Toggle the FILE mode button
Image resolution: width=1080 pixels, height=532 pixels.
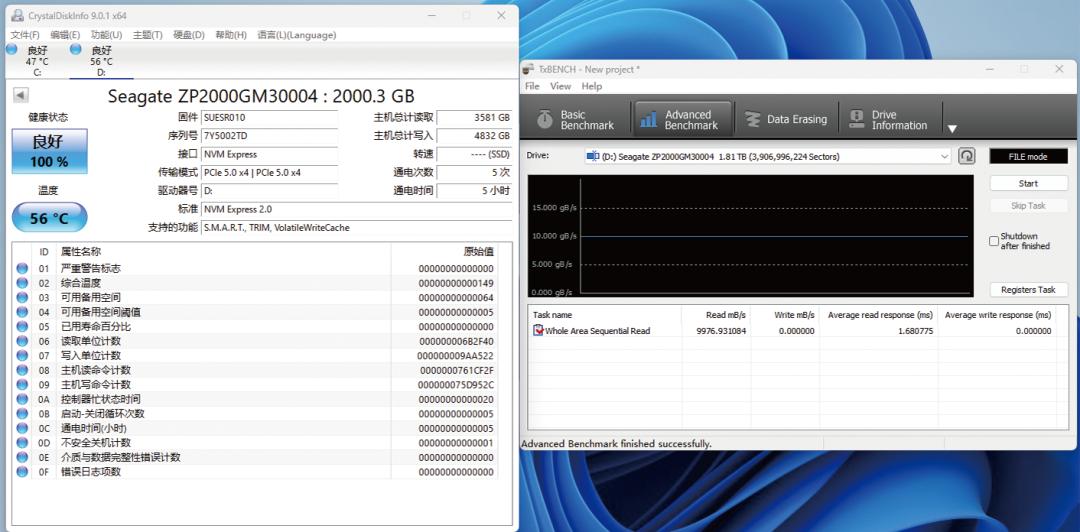coord(1028,157)
